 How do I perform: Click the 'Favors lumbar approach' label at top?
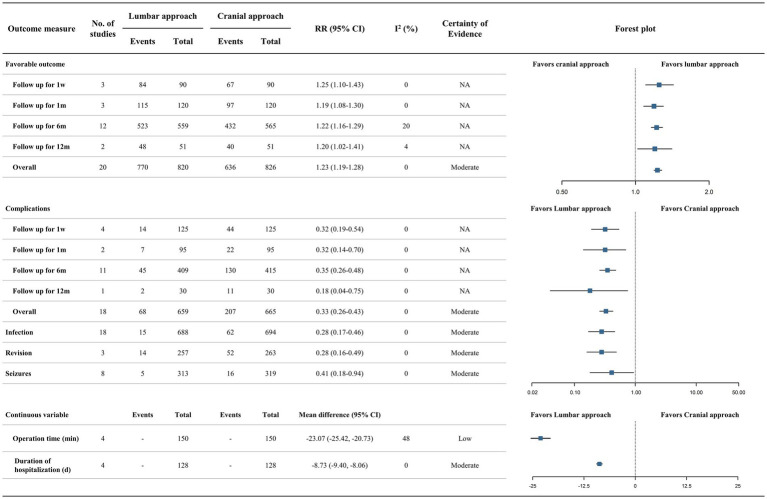tap(699, 64)
